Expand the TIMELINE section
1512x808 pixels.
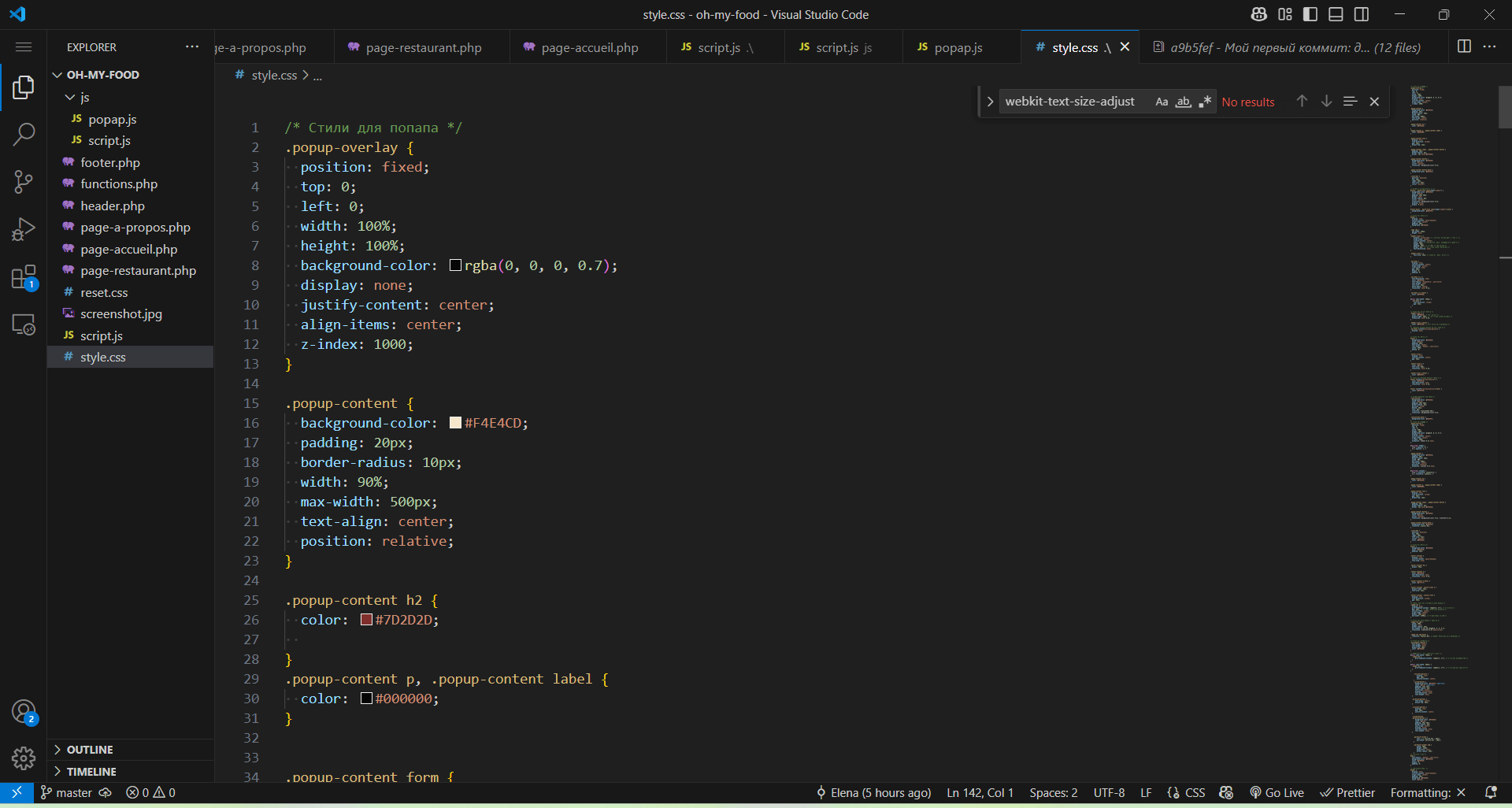tap(89, 771)
